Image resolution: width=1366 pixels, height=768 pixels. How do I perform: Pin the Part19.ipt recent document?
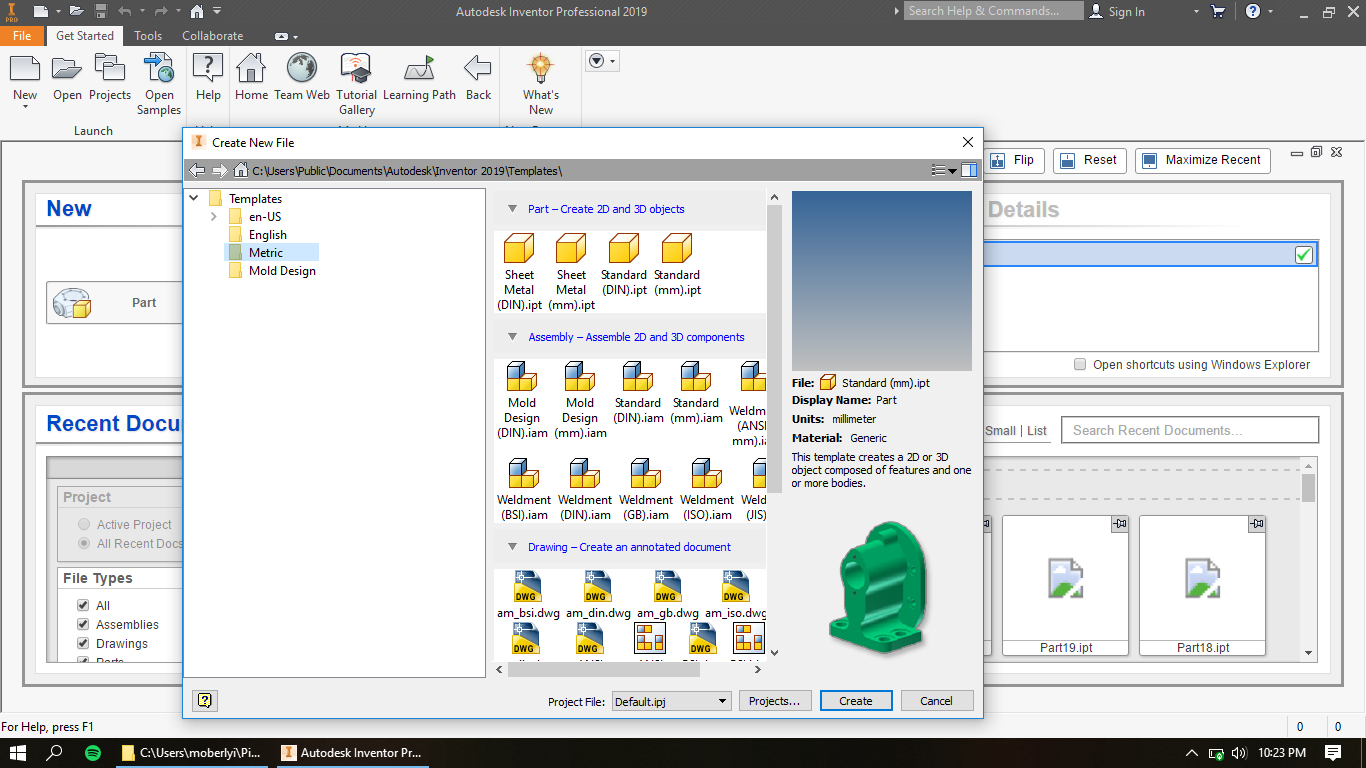point(1120,524)
